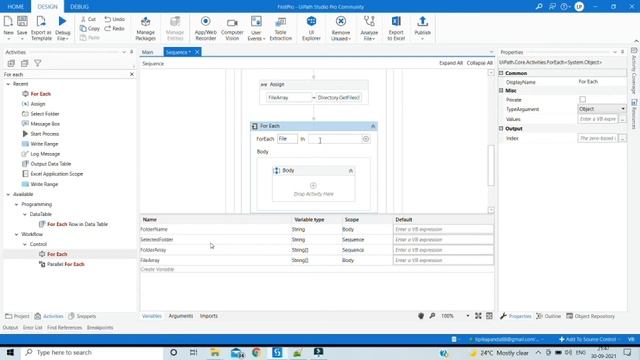
Task: Open the Snippets panel tab
Action: 82,316
